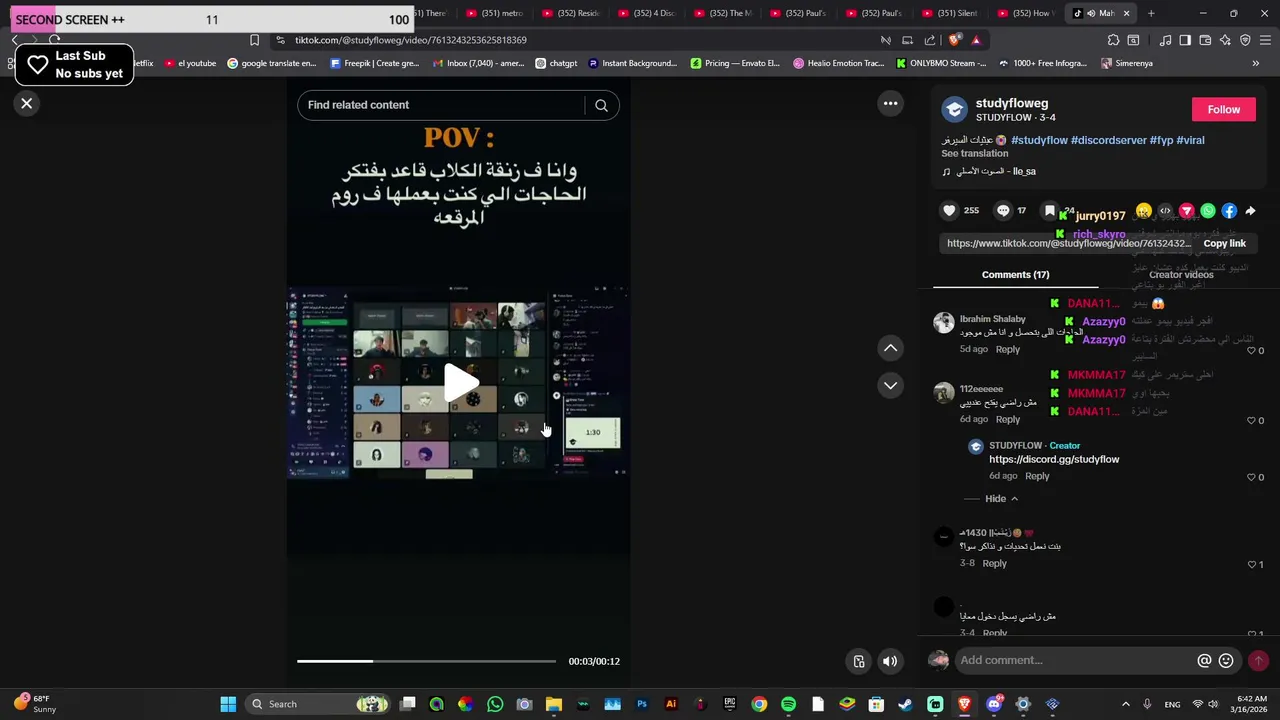The width and height of the screenshot is (1280, 720).
Task: Close the TikTok video viewer
Action: pos(27,103)
